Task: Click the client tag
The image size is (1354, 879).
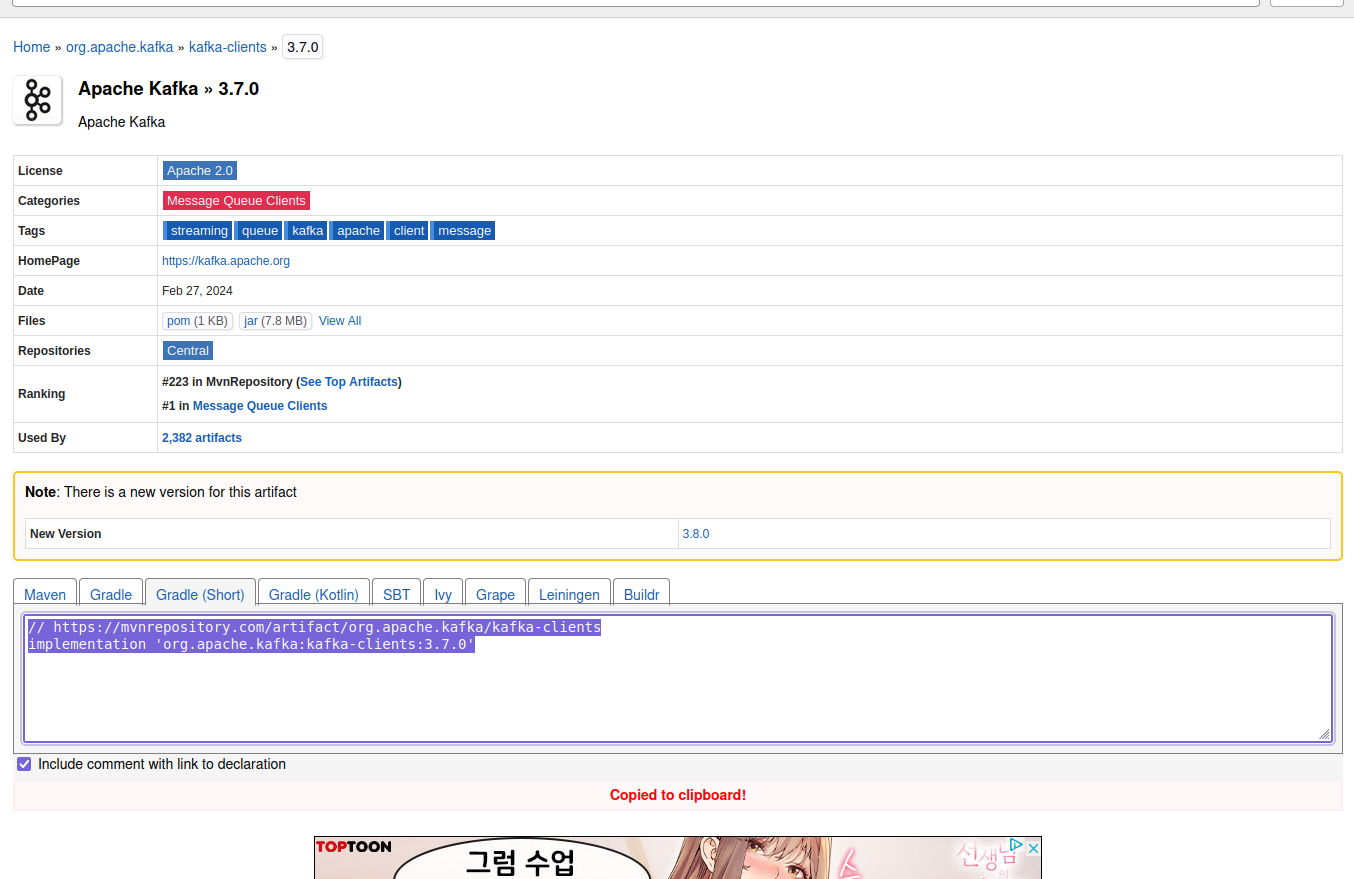Action: click(x=409, y=230)
